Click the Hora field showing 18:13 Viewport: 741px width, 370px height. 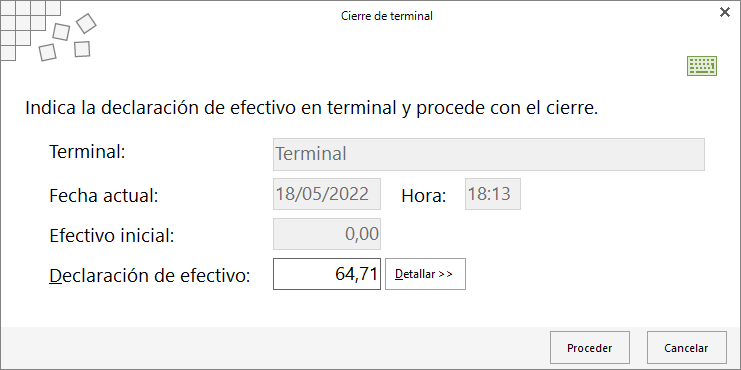(x=493, y=194)
